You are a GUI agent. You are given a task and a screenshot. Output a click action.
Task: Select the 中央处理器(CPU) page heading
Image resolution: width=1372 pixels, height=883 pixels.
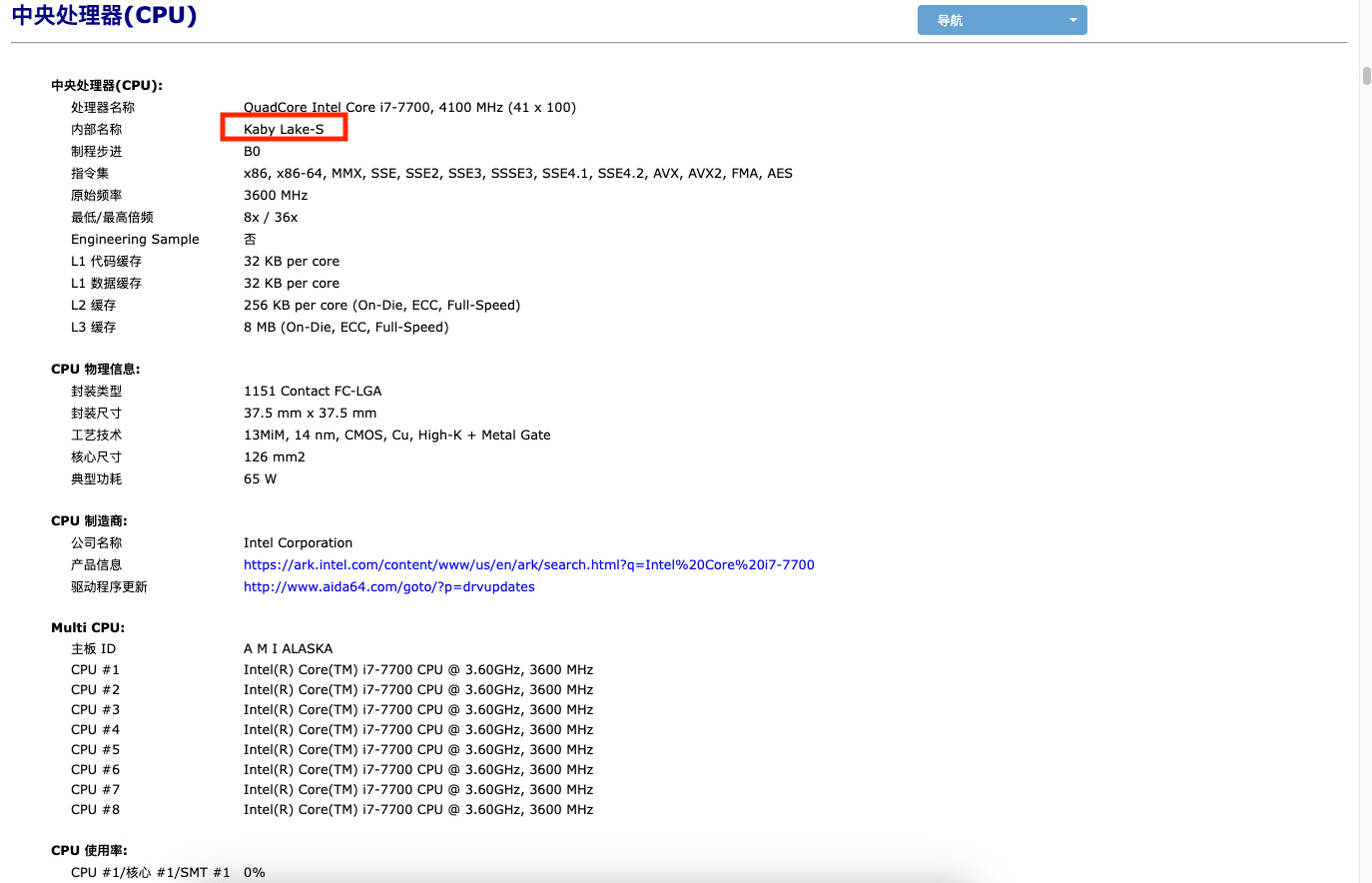pos(104,16)
